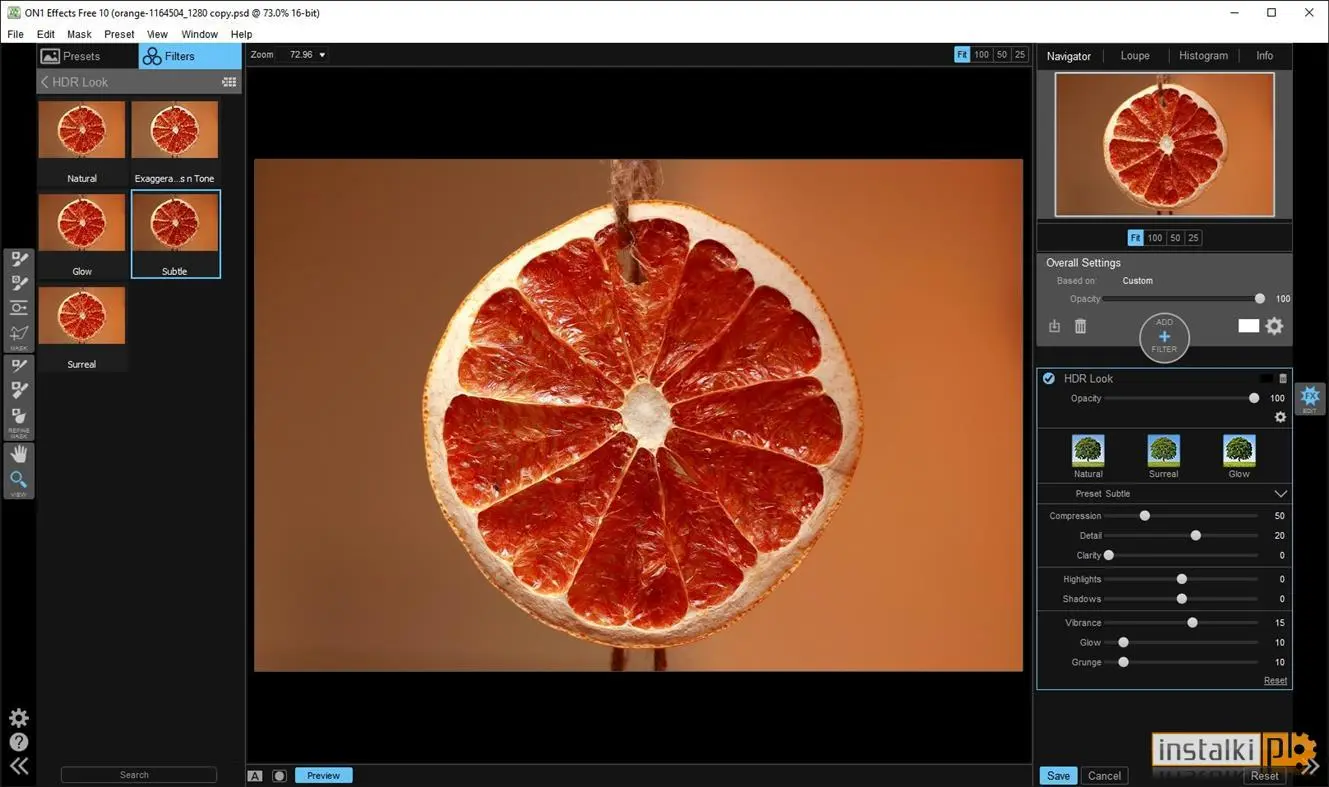
Task: Open the gear settings in Overall Settings
Action: click(x=1274, y=326)
